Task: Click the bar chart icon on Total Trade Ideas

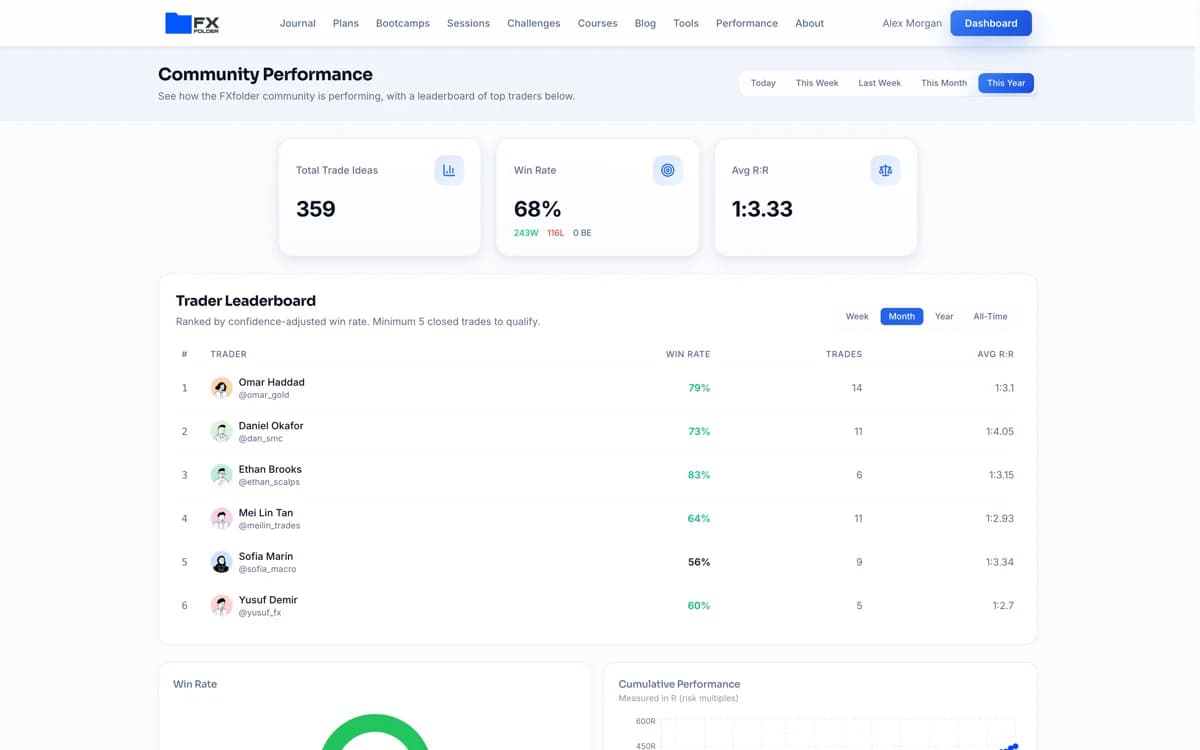Action: point(449,170)
